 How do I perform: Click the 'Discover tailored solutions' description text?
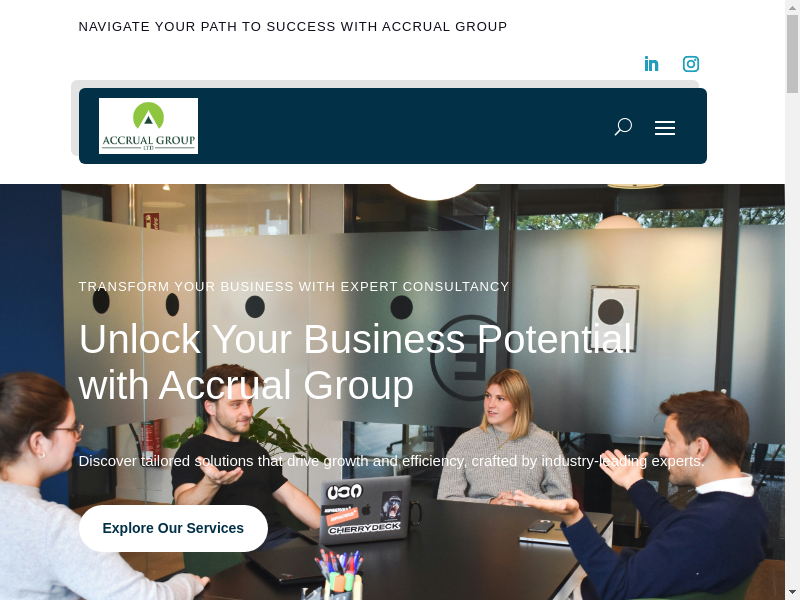[x=391, y=461]
